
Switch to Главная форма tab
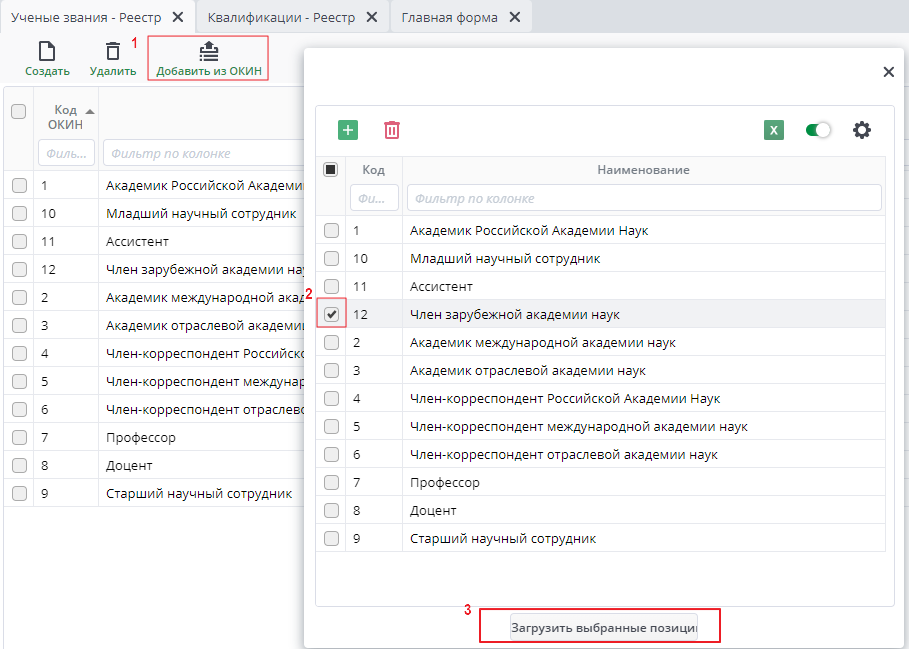point(449,17)
